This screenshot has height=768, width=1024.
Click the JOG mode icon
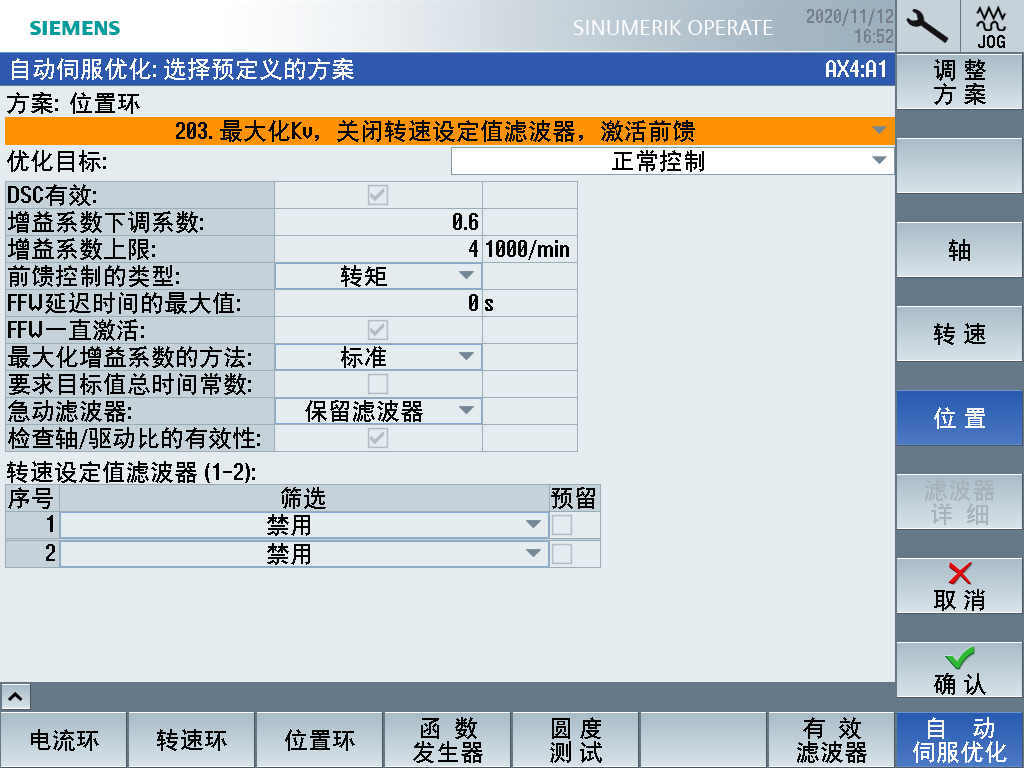991,25
